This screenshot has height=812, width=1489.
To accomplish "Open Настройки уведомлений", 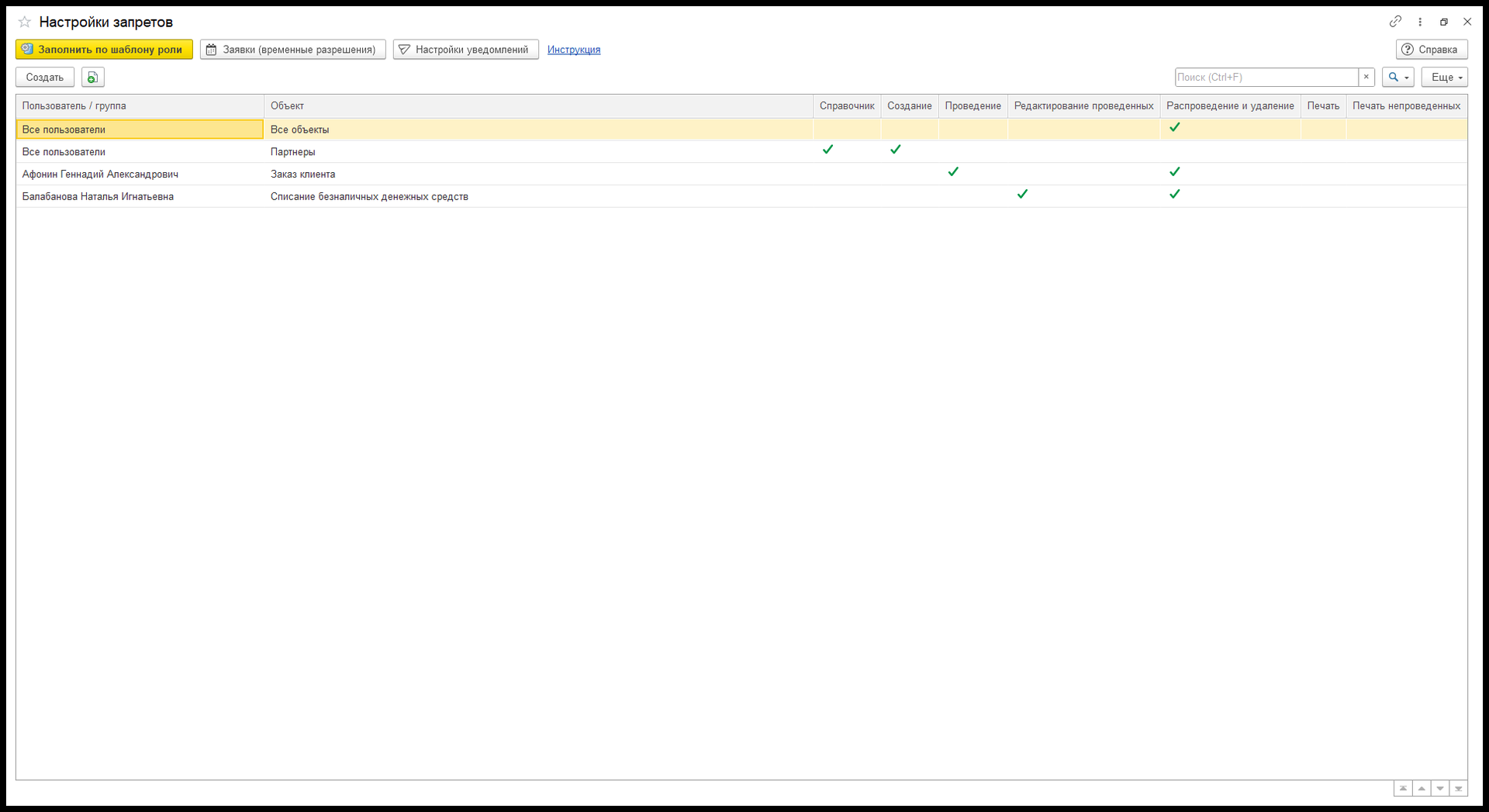I will coord(466,50).
